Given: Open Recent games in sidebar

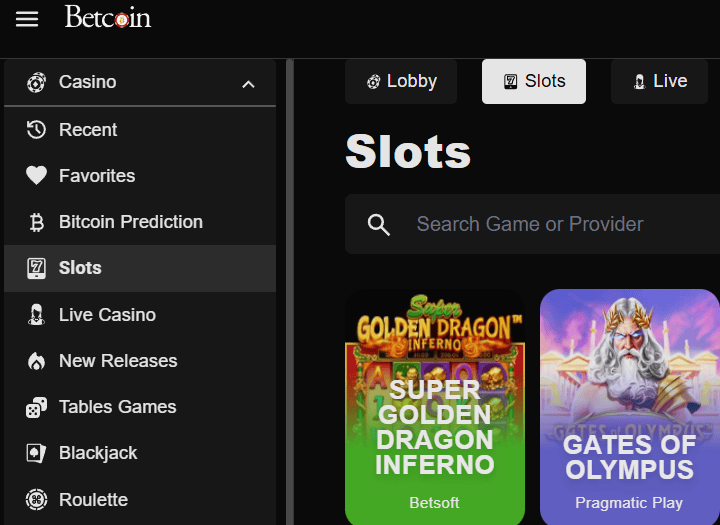Looking at the screenshot, I should (x=140, y=130).
